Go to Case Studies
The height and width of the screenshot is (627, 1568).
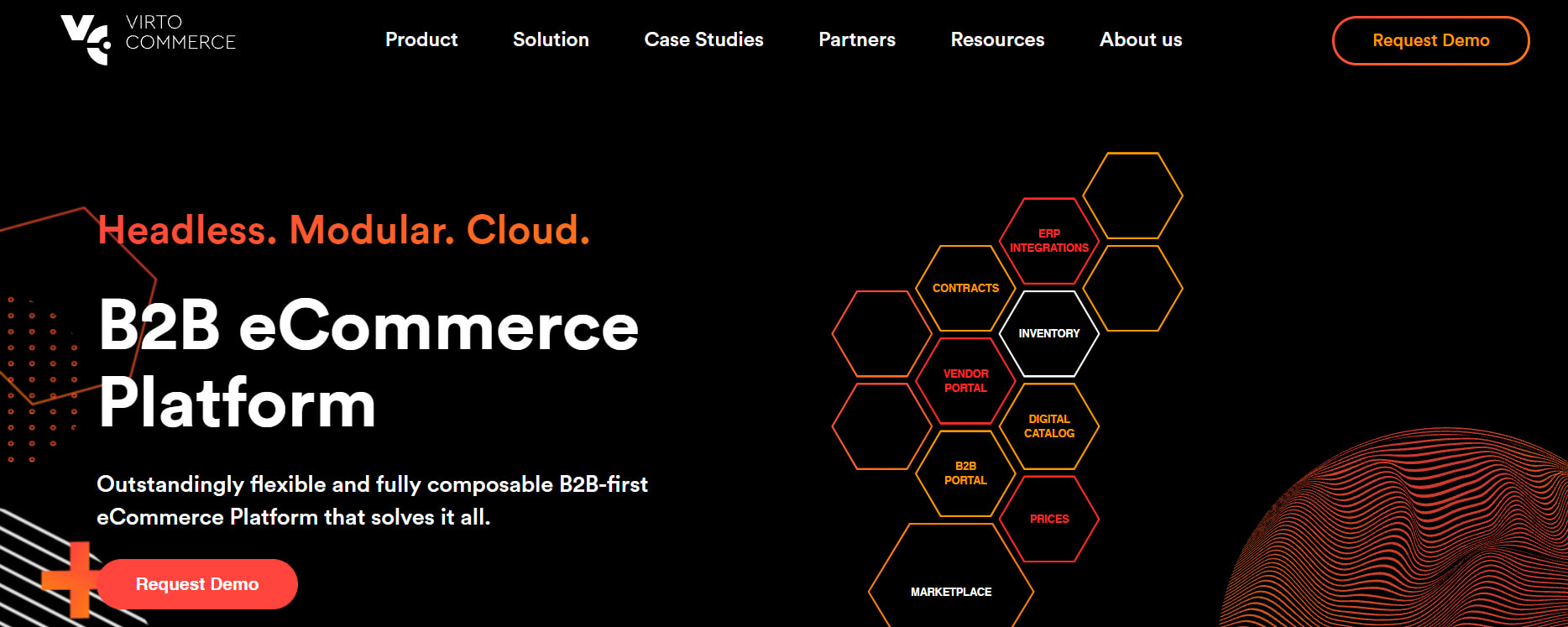click(703, 39)
